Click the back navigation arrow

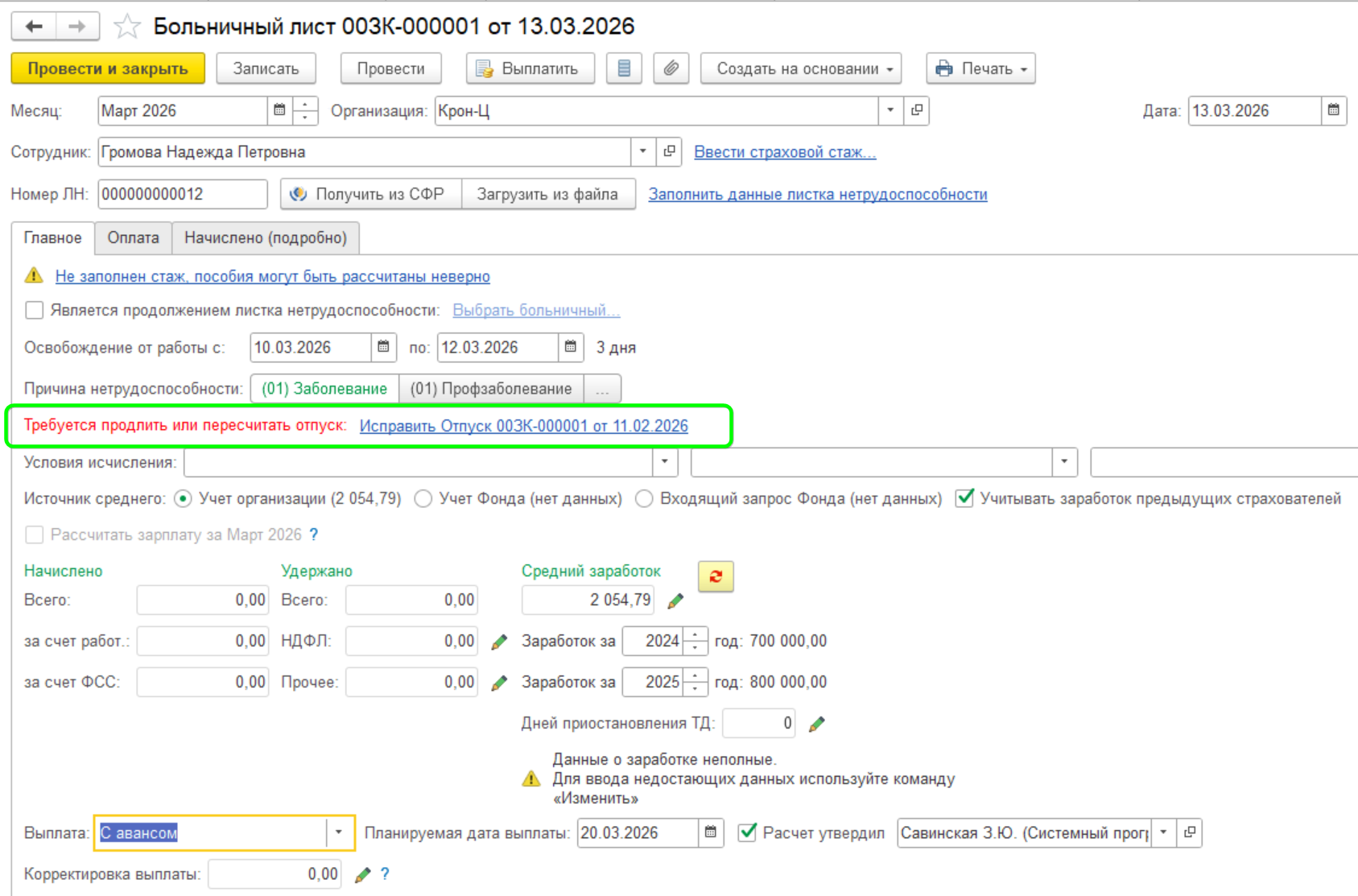click(34, 27)
